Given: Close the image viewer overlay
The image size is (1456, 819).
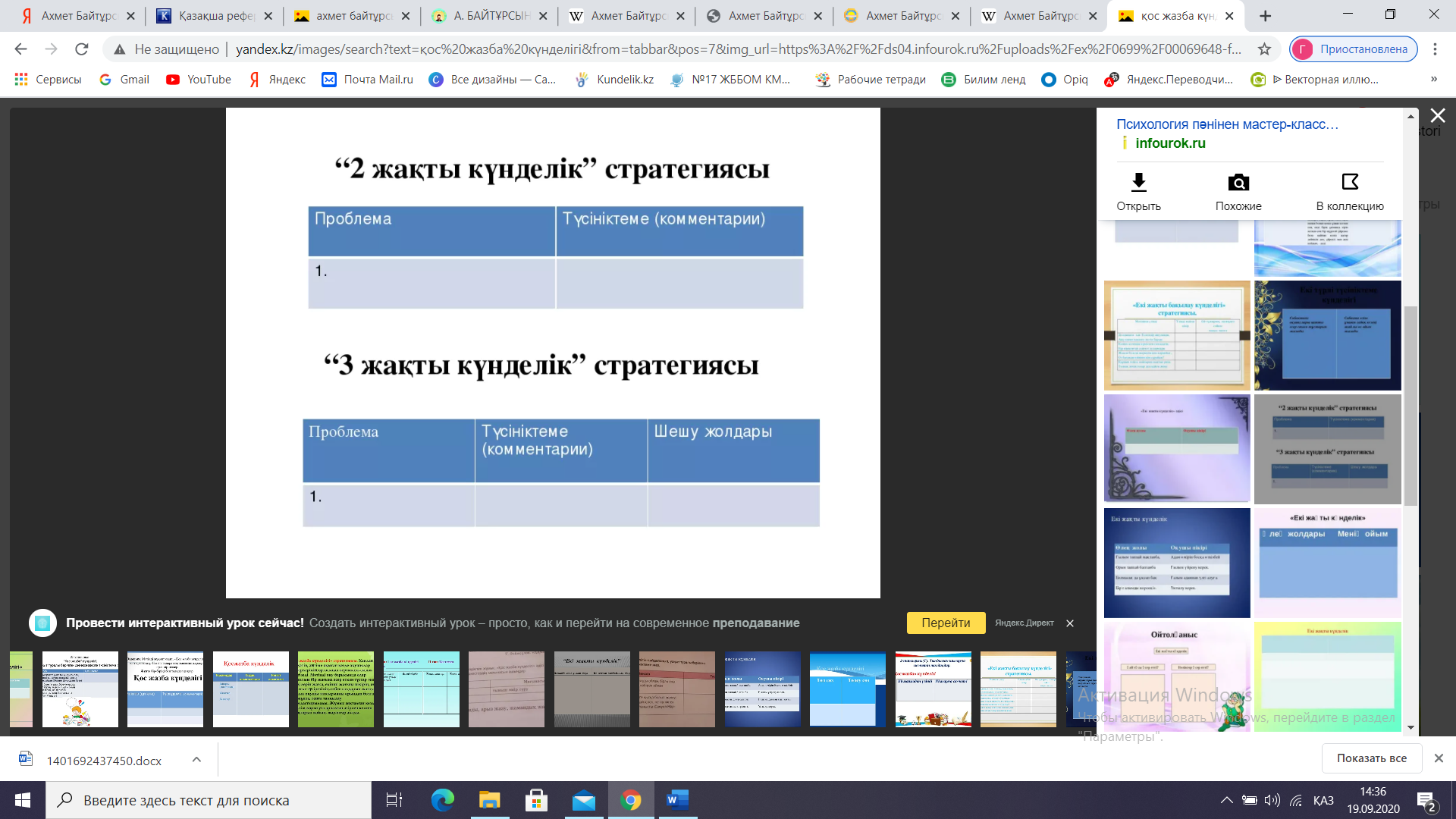Looking at the screenshot, I should [1437, 116].
